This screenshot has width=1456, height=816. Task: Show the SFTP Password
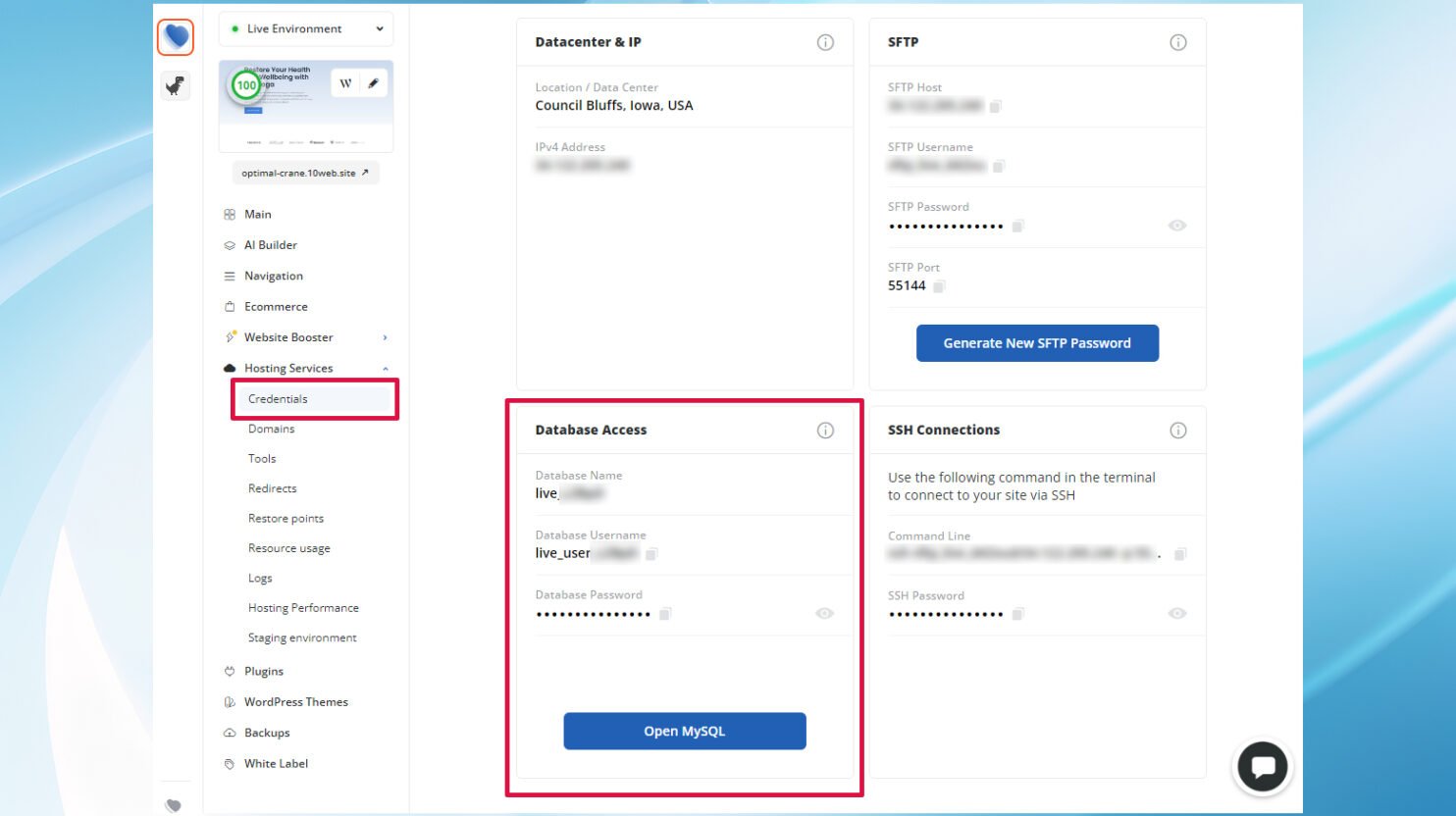pos(1177,226)
